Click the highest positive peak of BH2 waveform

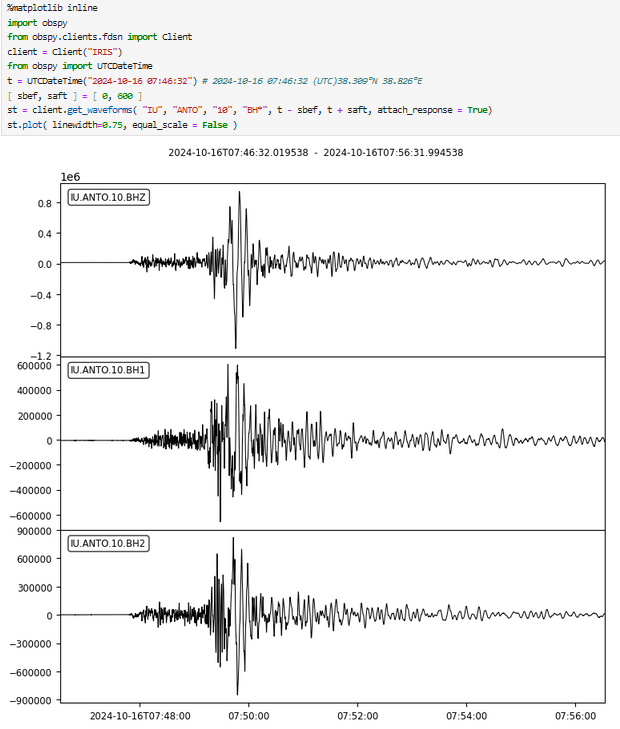[233, 539]
